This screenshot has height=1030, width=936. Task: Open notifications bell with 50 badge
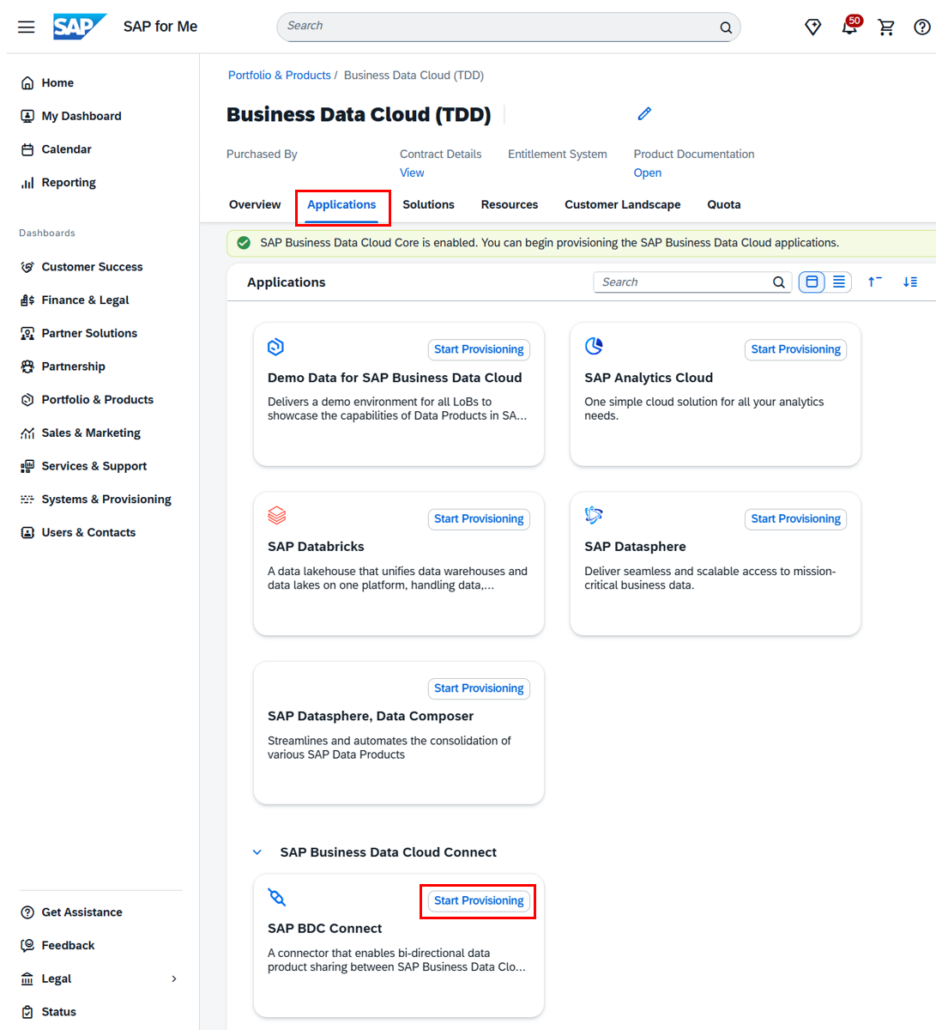[850, 26]
